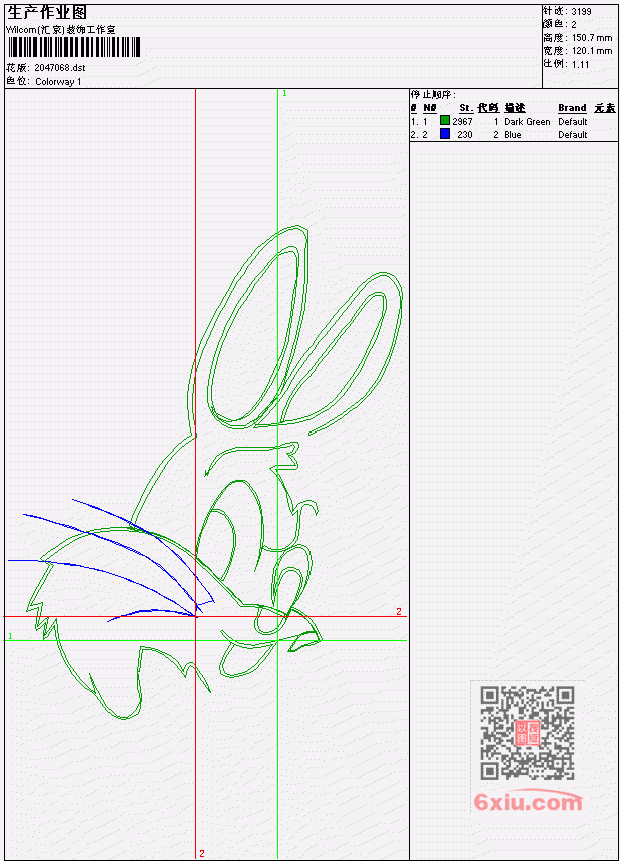Click the barcode under the studio name

74,47
